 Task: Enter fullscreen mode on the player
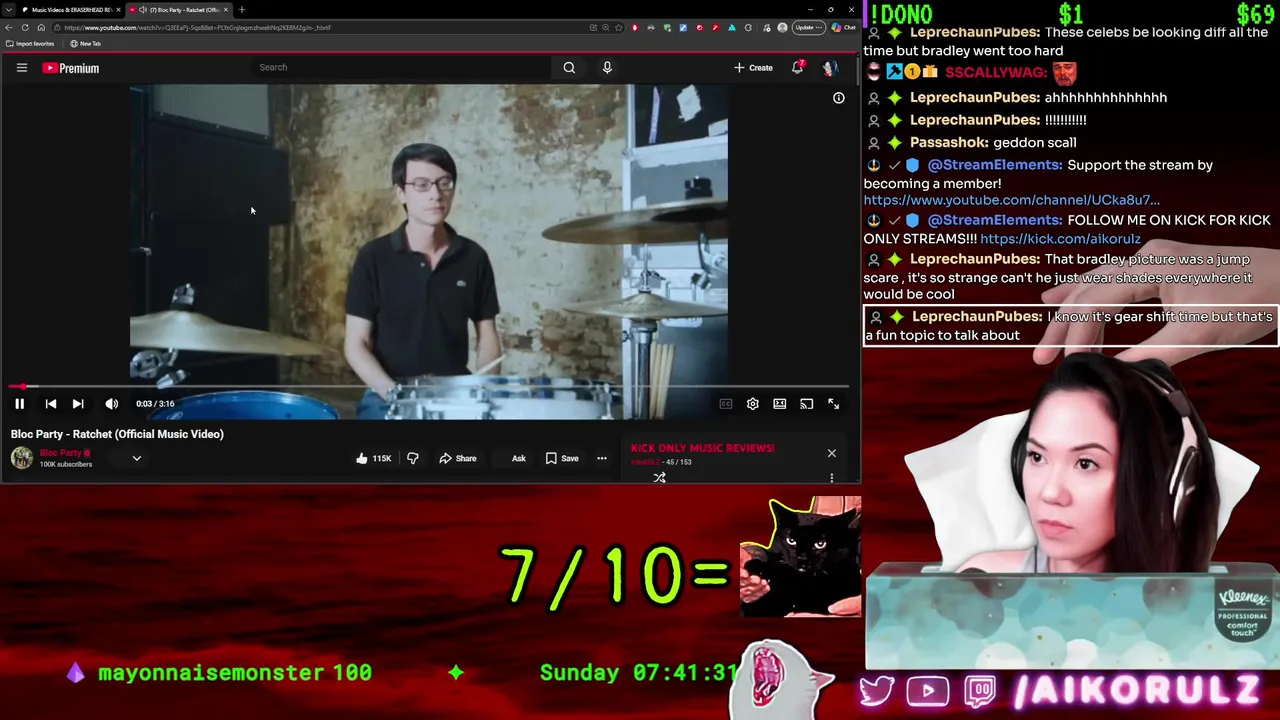point(834,404)
